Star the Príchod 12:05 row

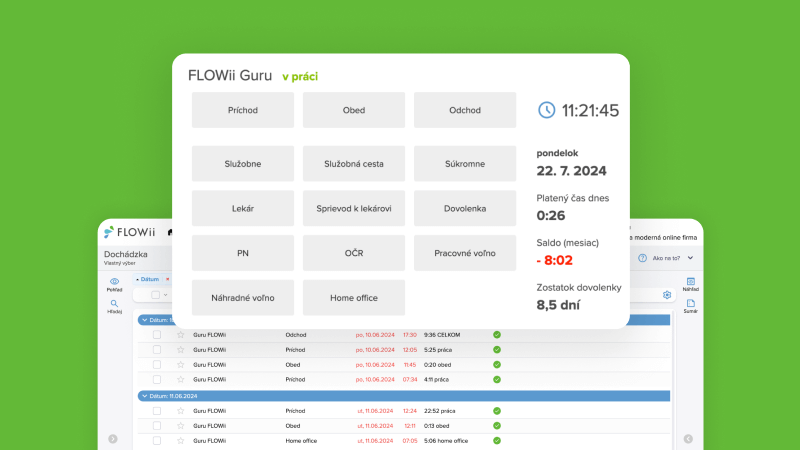click(181, 349)
